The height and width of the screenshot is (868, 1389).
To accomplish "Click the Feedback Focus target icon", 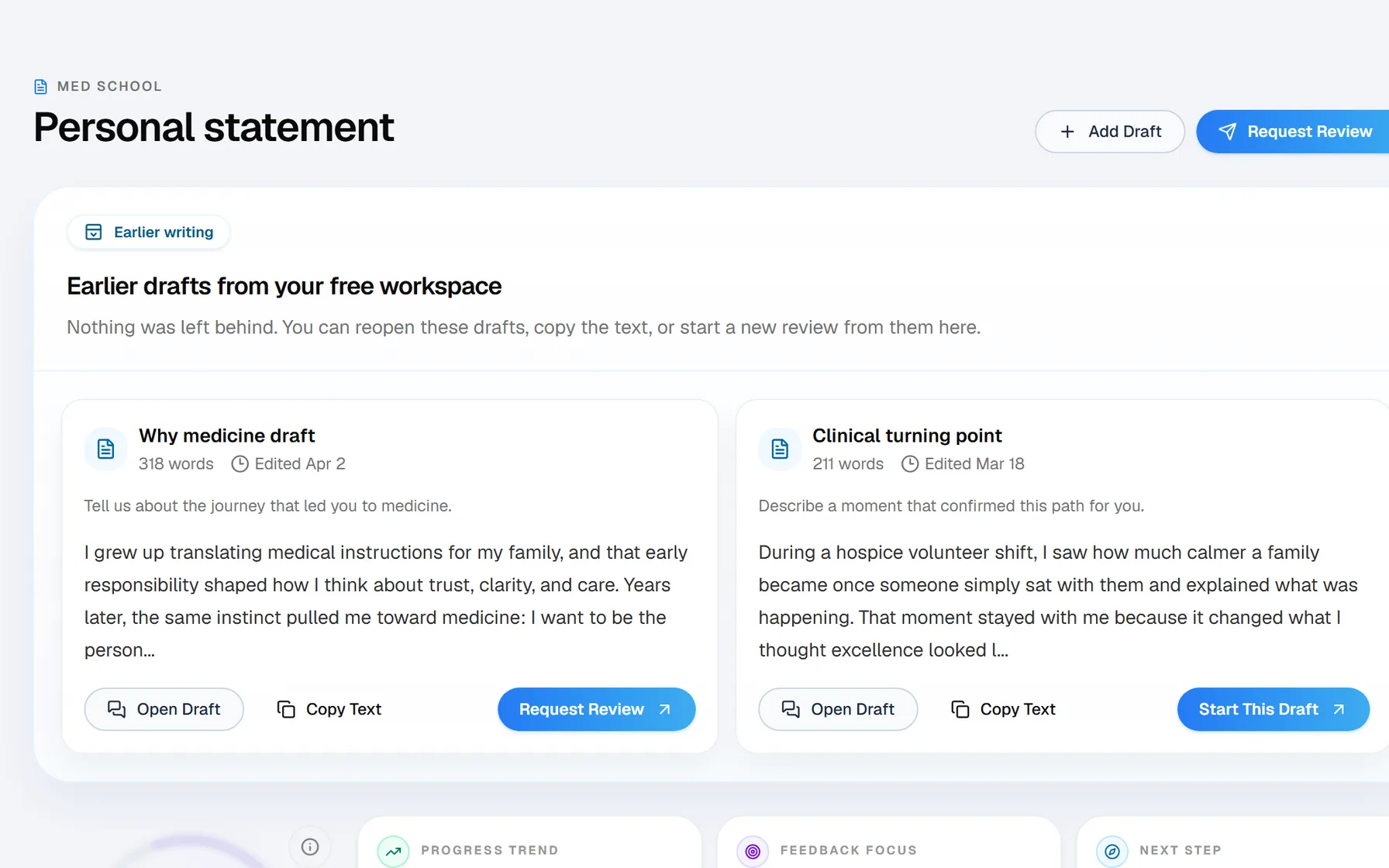I will [753, 851].
